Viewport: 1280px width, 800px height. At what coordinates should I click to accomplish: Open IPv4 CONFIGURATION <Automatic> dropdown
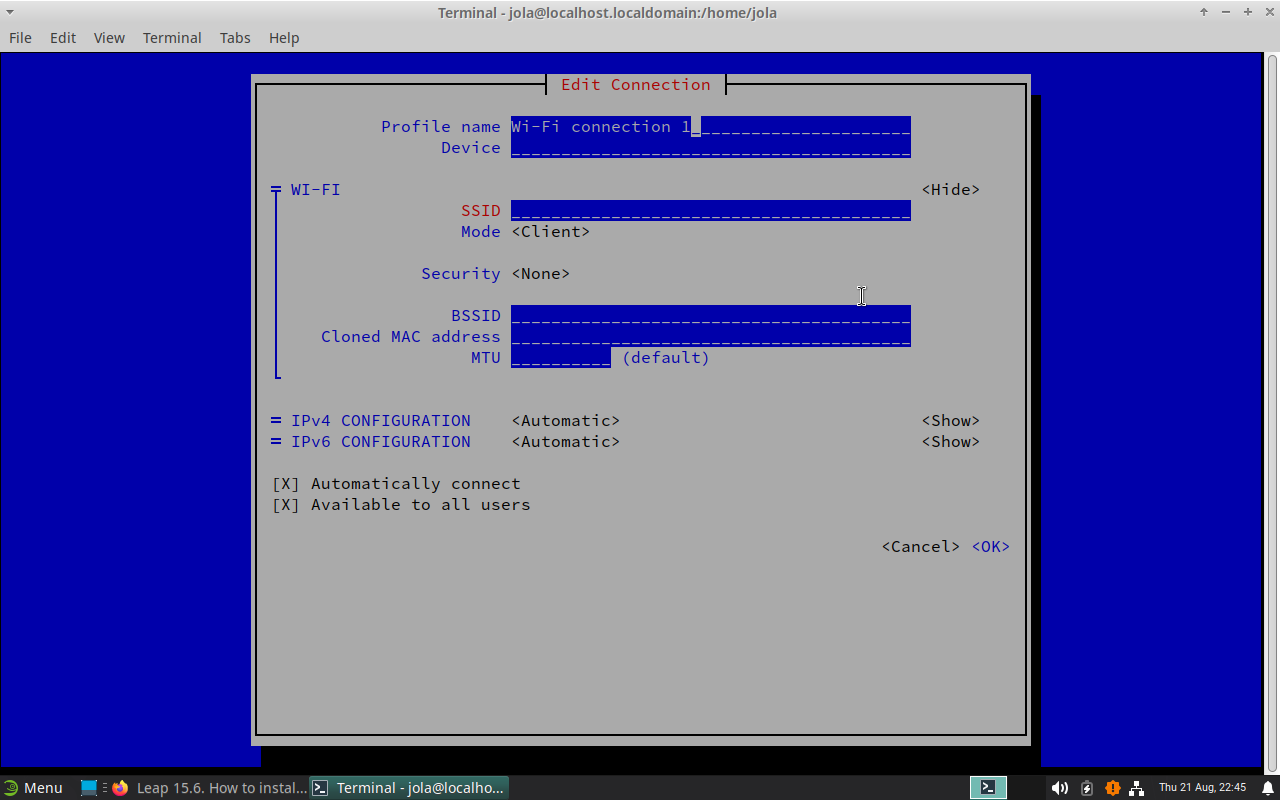[x=565, y=421]
